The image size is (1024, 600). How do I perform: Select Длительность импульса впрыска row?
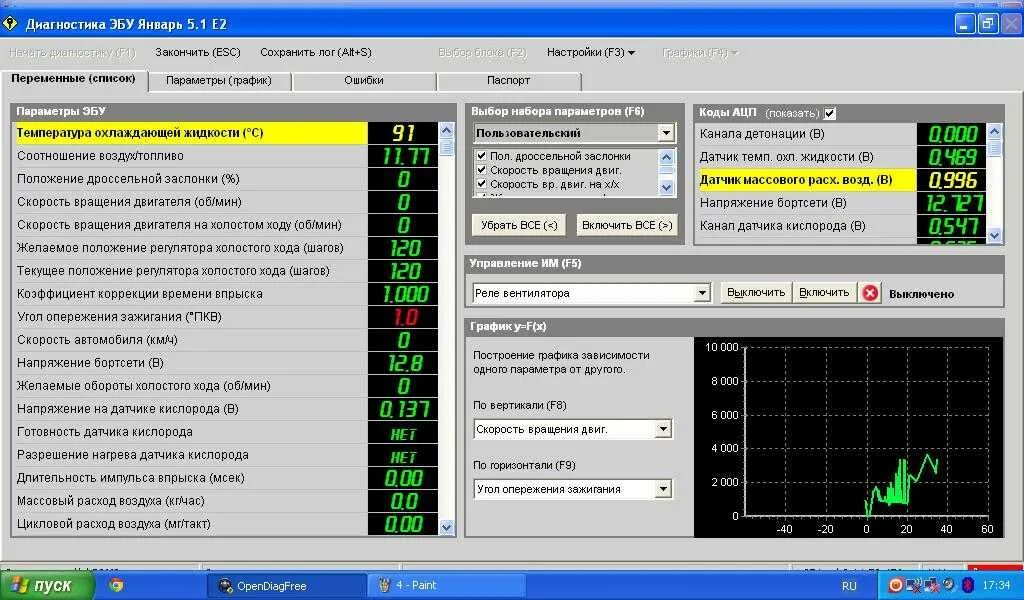[x=225, y=478]
